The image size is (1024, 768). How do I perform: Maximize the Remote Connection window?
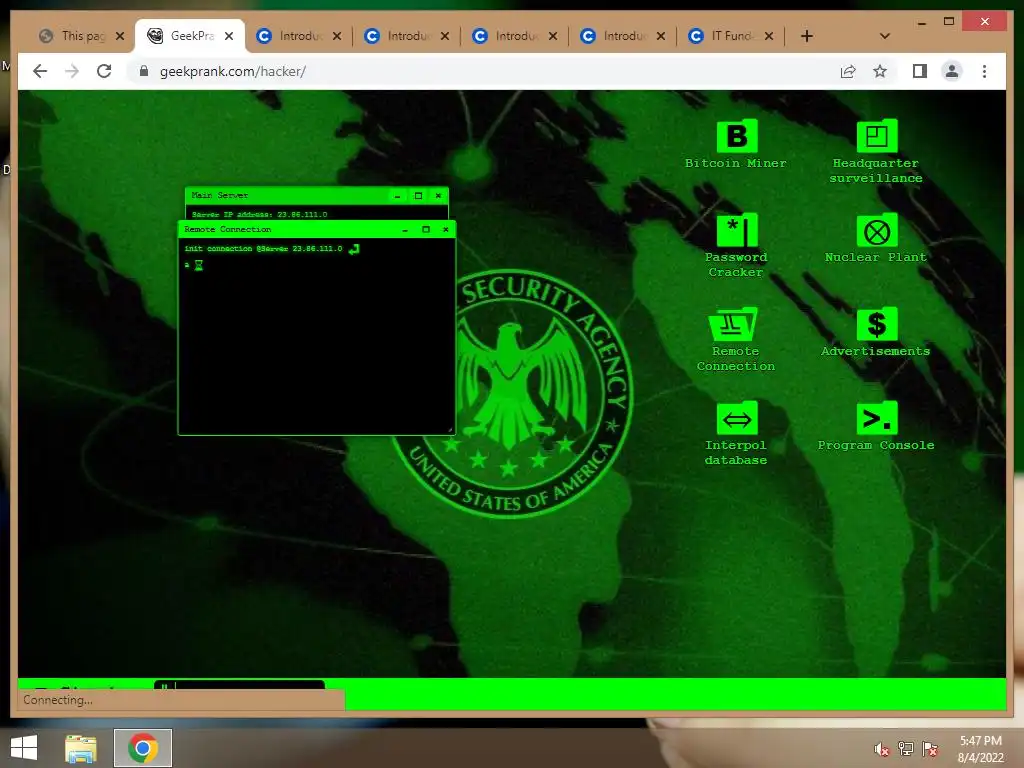(x=426, y=229)
